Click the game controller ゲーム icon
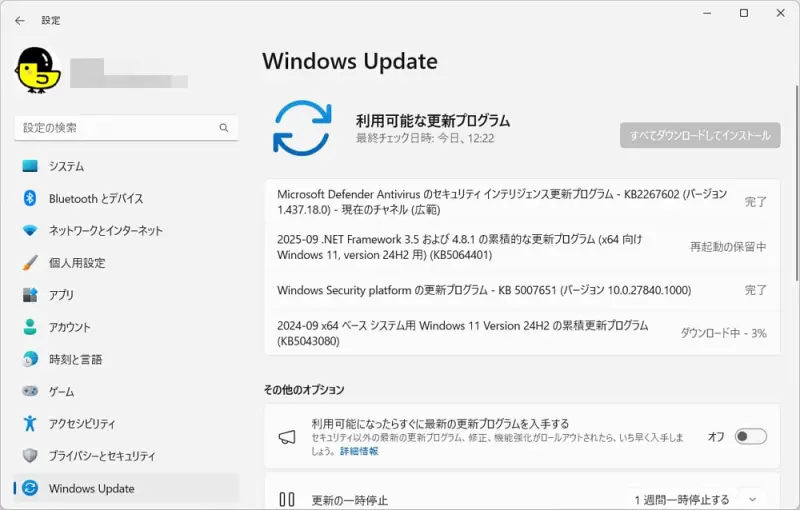The image size is (800, 510). (30, 391)
